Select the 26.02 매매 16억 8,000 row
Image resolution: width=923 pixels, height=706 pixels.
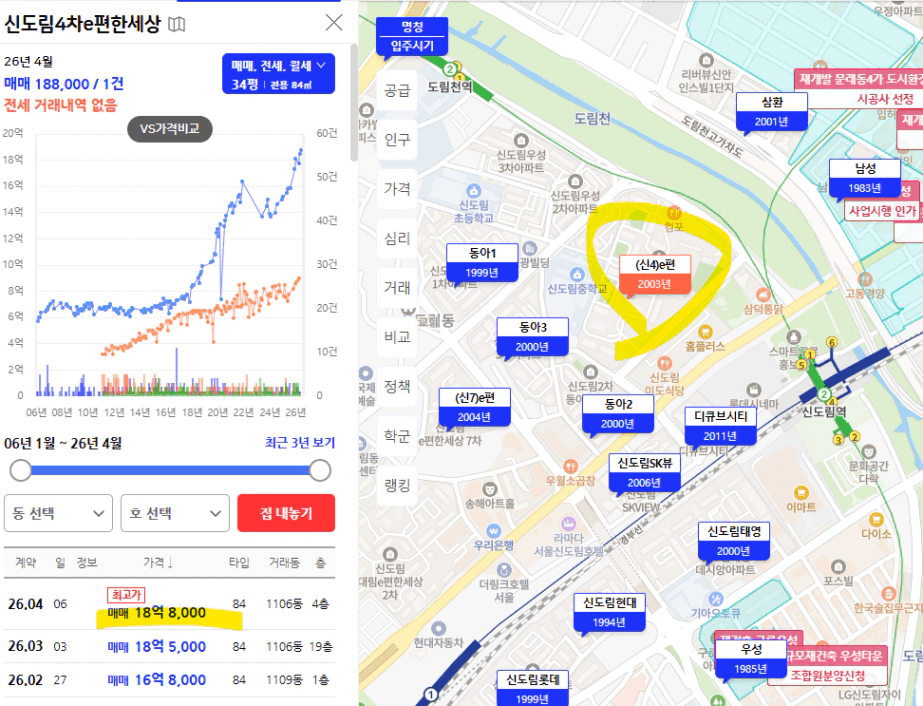pyautogui.click(x=170, y=680)
